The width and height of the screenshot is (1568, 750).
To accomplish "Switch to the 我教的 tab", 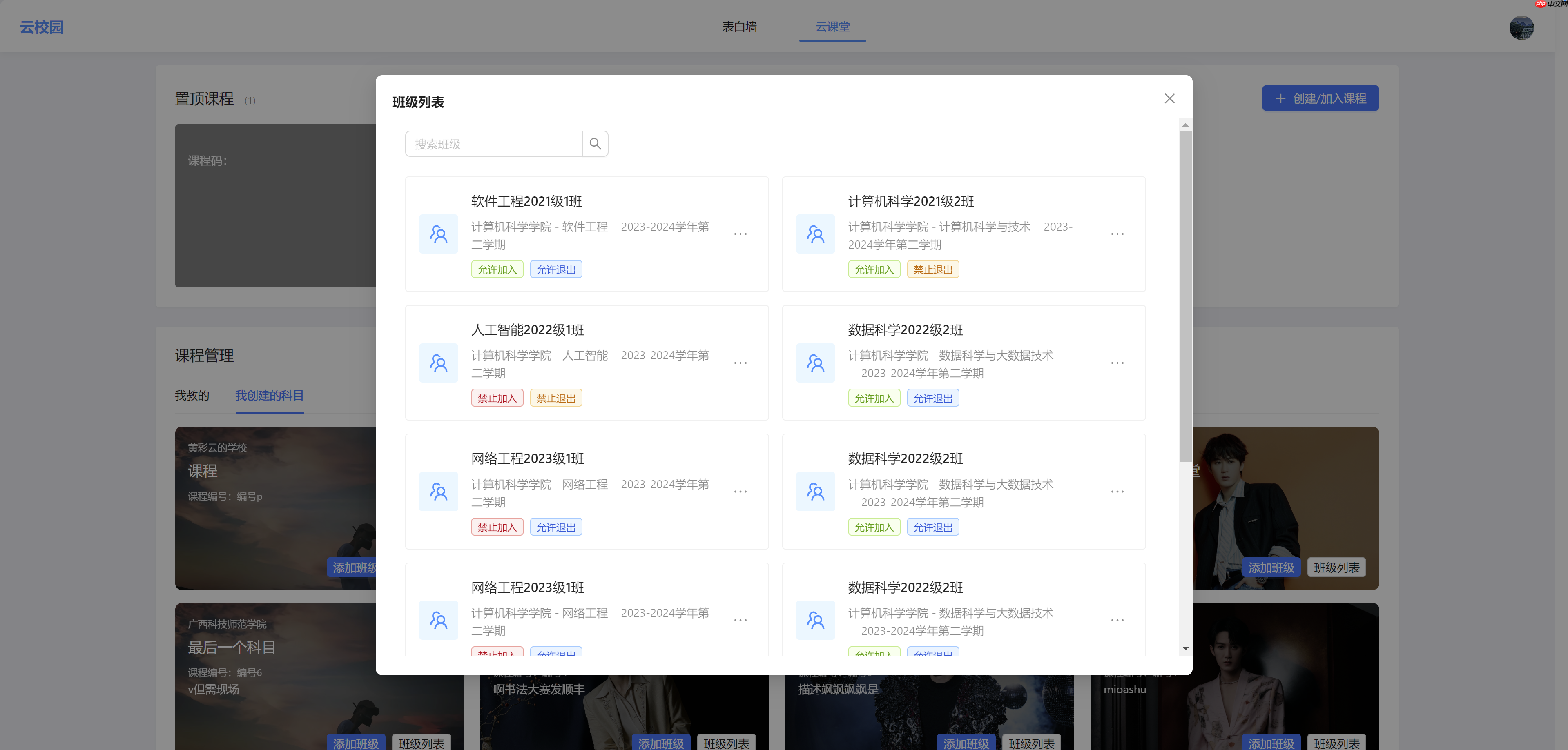I will point(192,395).
